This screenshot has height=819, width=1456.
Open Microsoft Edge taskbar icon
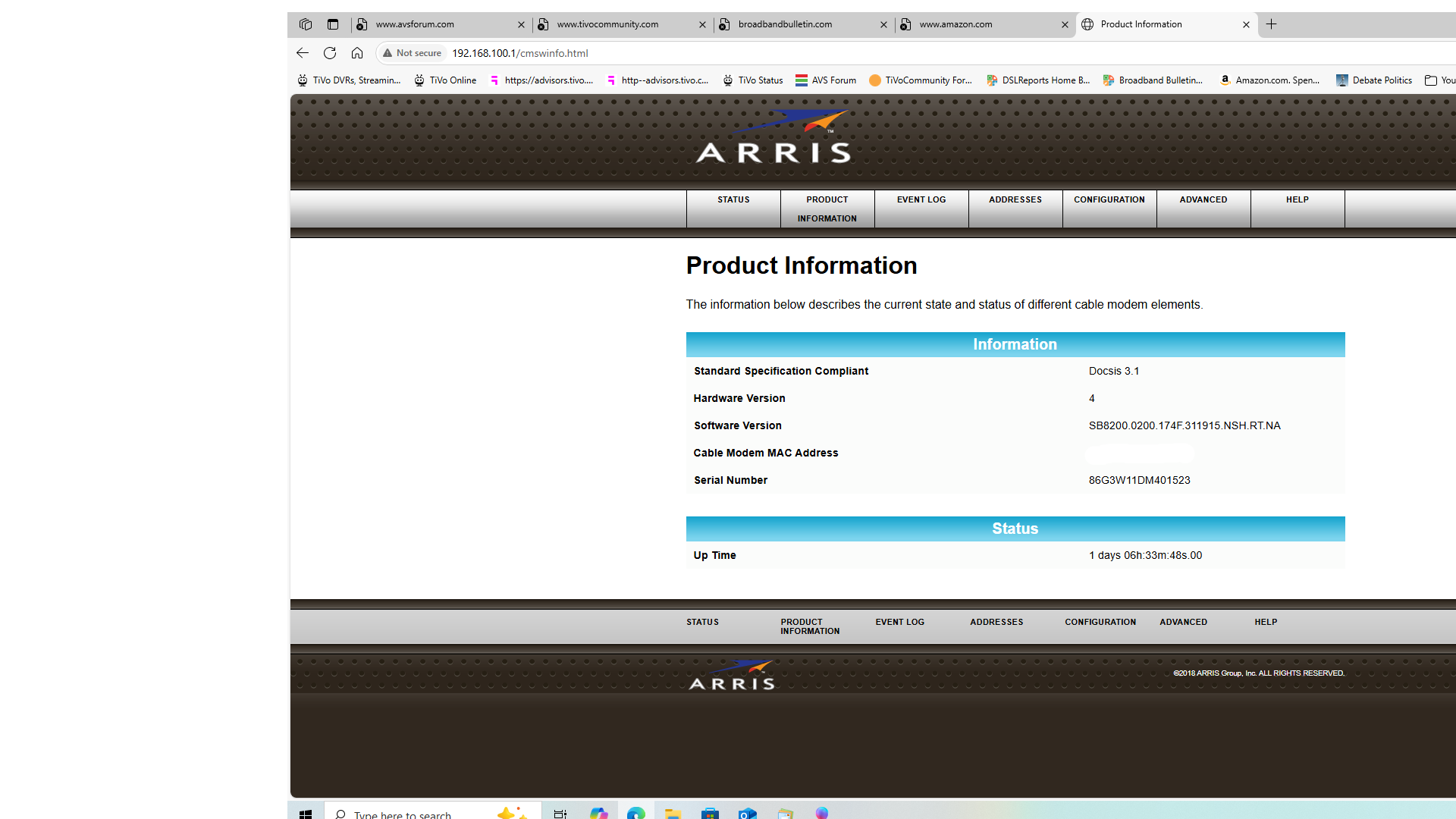pyautogui.click(x=636, y=813)
